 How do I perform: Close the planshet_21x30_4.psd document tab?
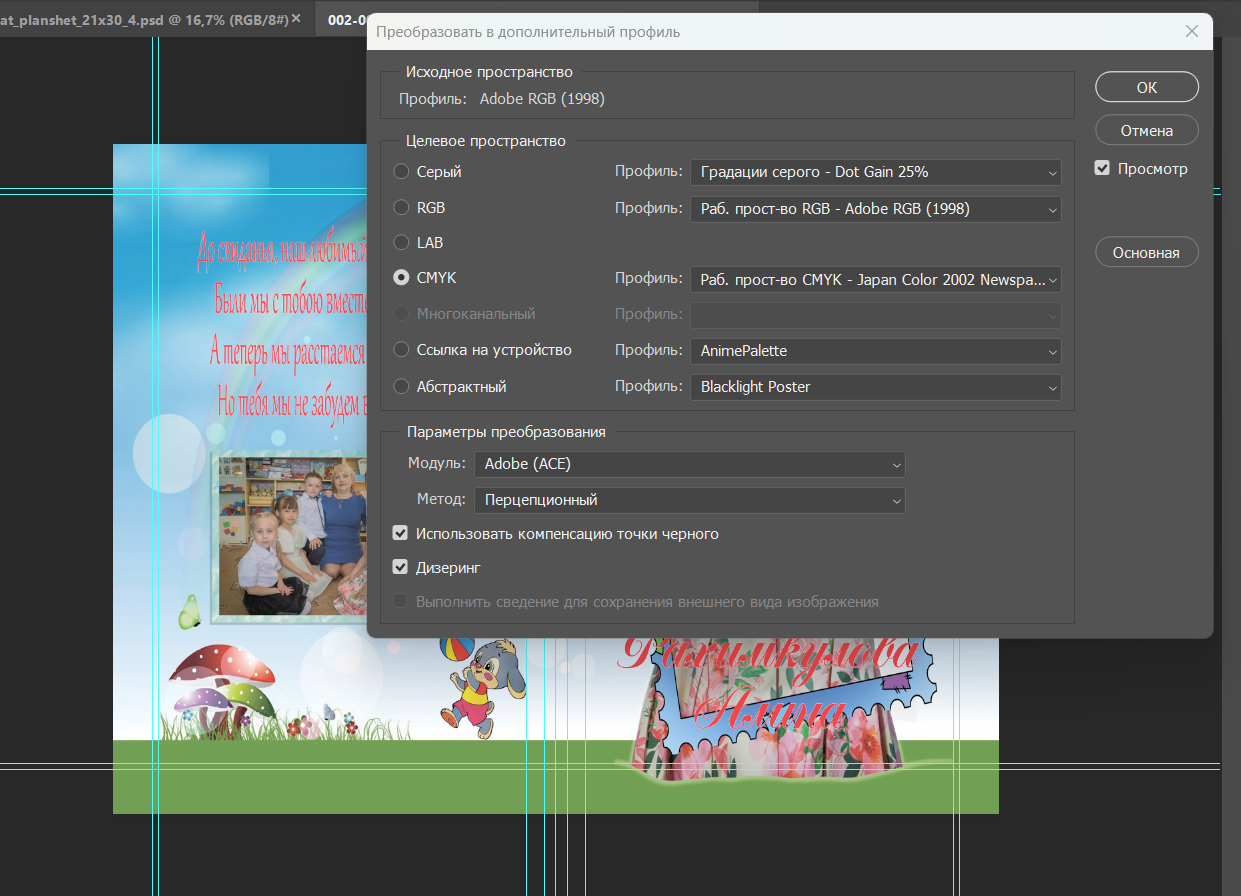[x=296, y=18]
